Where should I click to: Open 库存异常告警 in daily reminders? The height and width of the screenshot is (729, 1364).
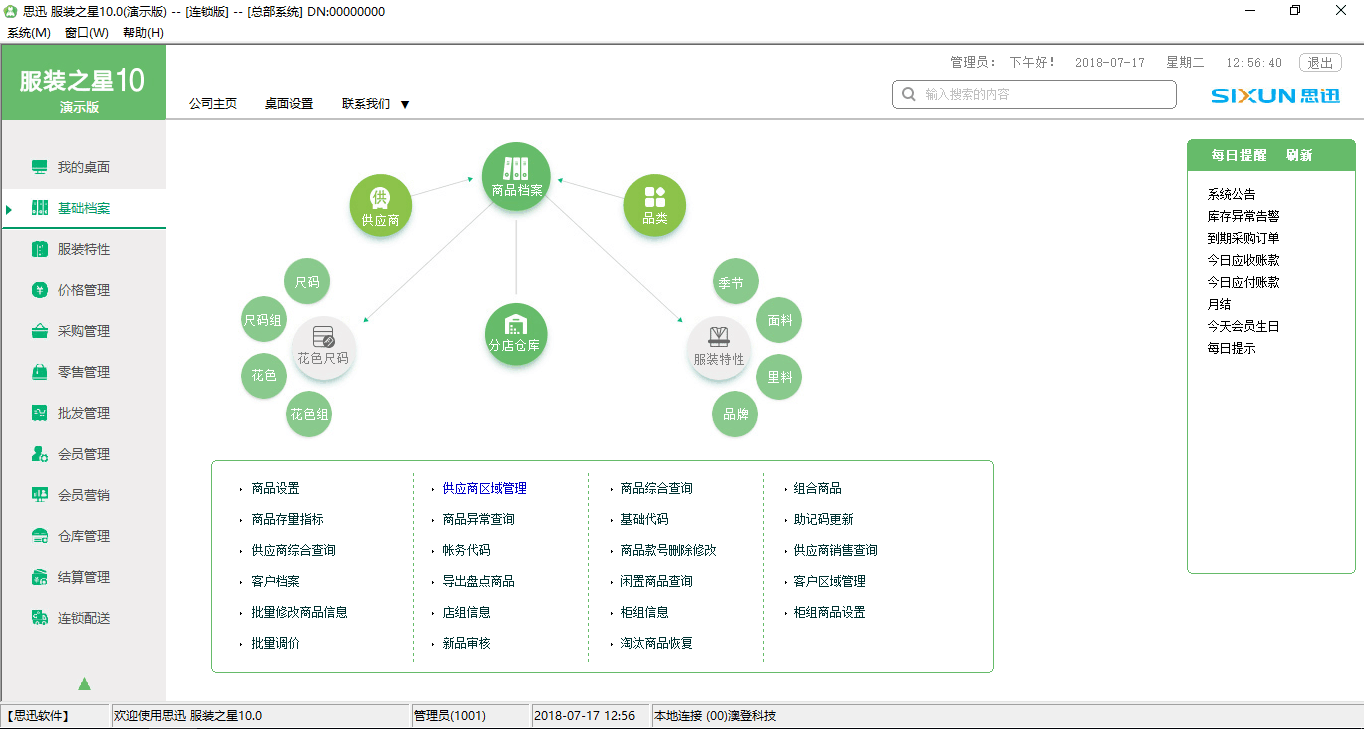pos(1243,216)
